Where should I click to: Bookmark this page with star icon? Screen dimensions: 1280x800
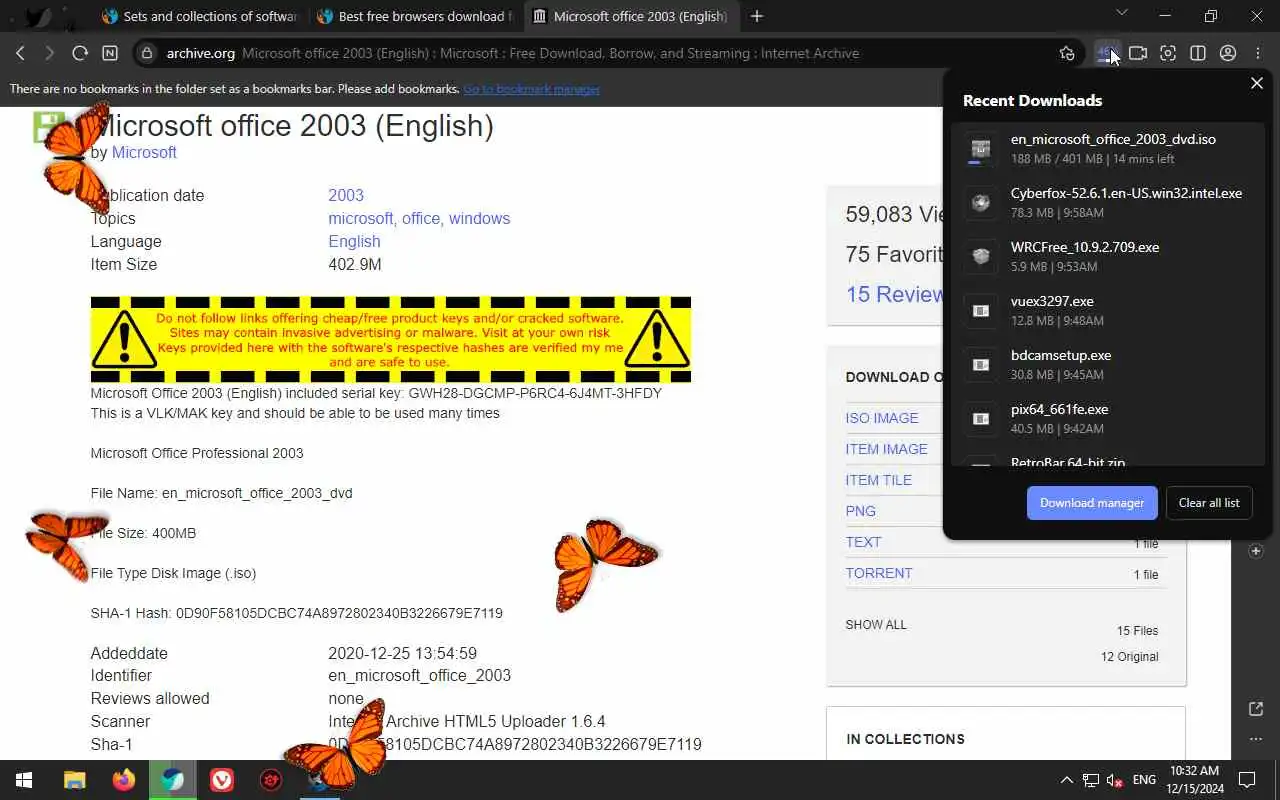[1067, 53]
